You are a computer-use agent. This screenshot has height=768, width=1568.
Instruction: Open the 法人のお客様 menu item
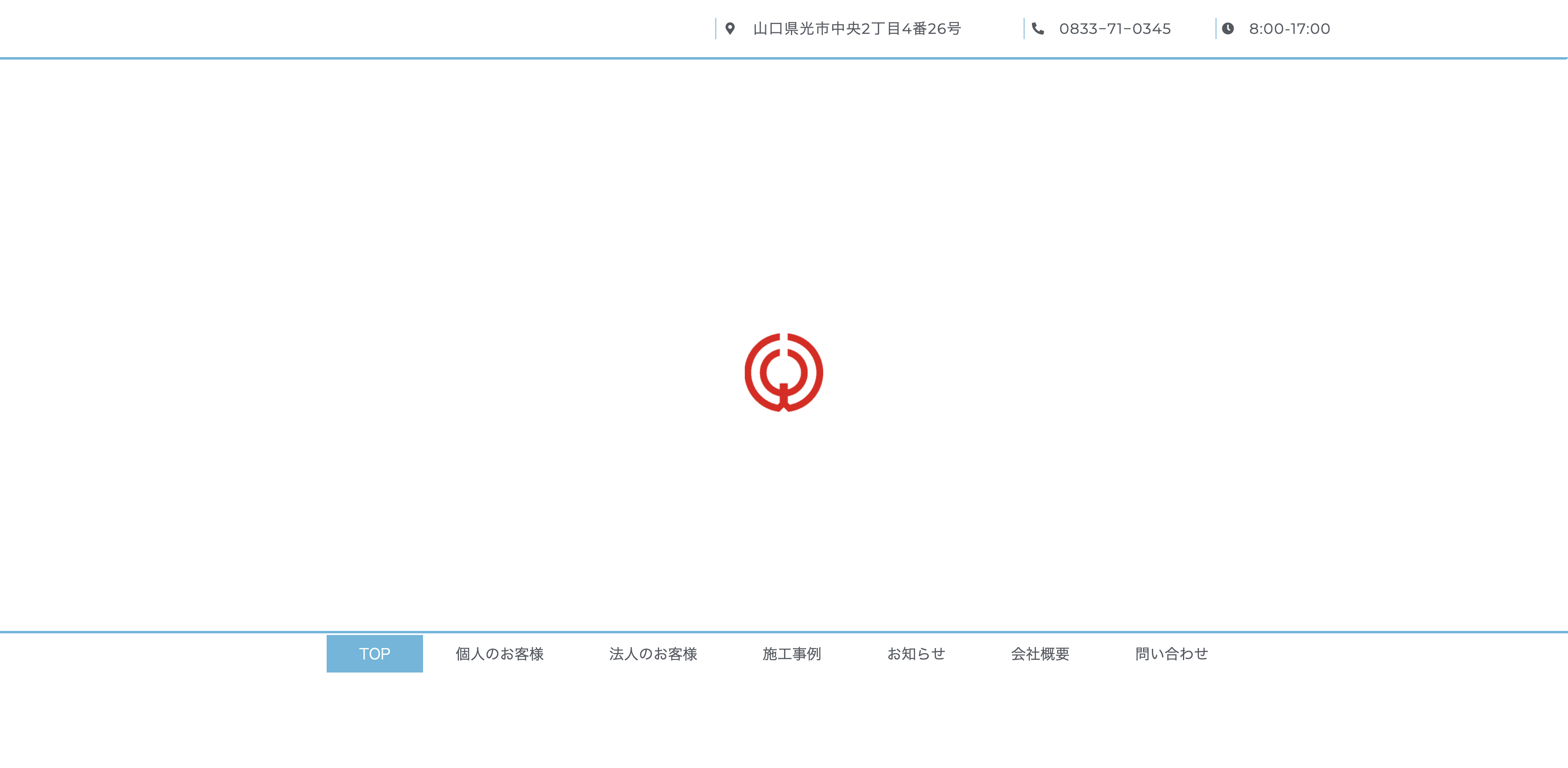[653, 654]
